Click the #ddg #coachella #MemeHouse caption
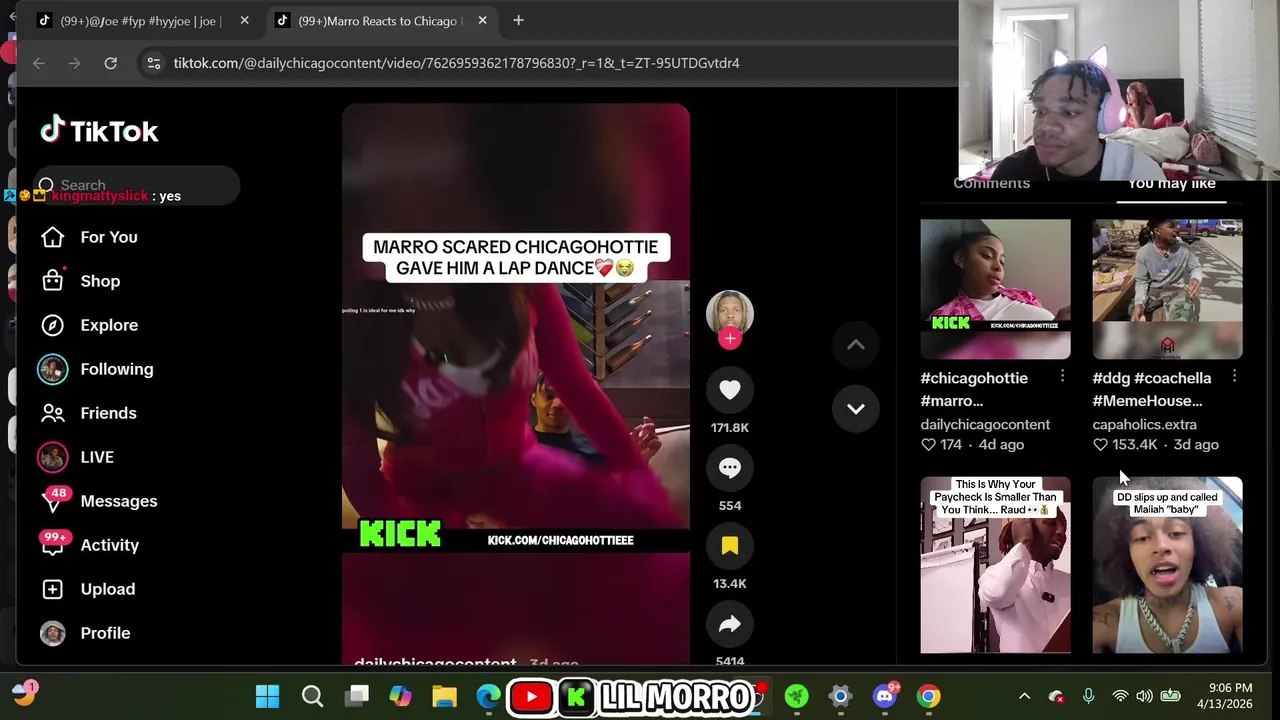The width and height of the screenshot is (1280, 720). [1152, 389]
